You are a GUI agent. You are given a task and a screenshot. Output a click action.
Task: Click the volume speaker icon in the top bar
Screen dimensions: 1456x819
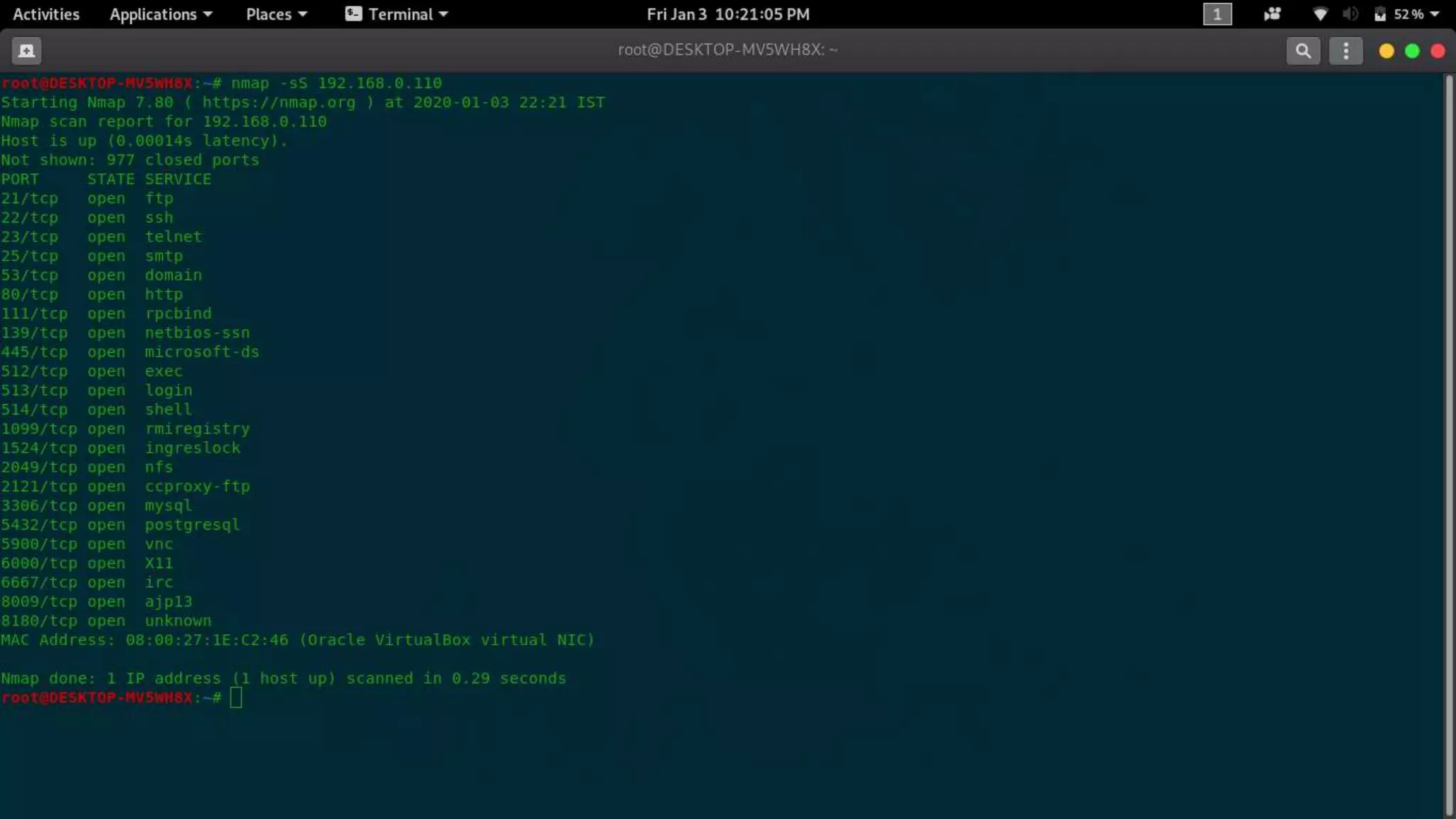point(1350,14)
